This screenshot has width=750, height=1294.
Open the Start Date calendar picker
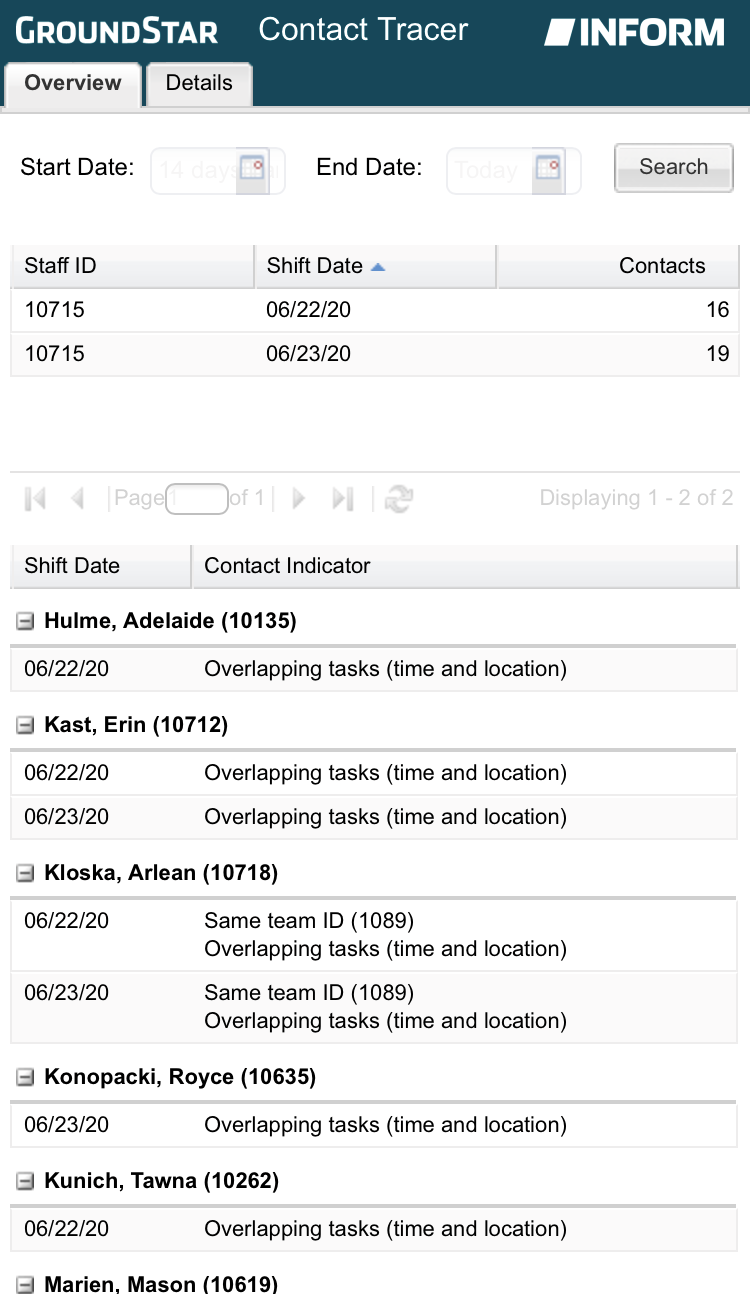tap(252, 168)
